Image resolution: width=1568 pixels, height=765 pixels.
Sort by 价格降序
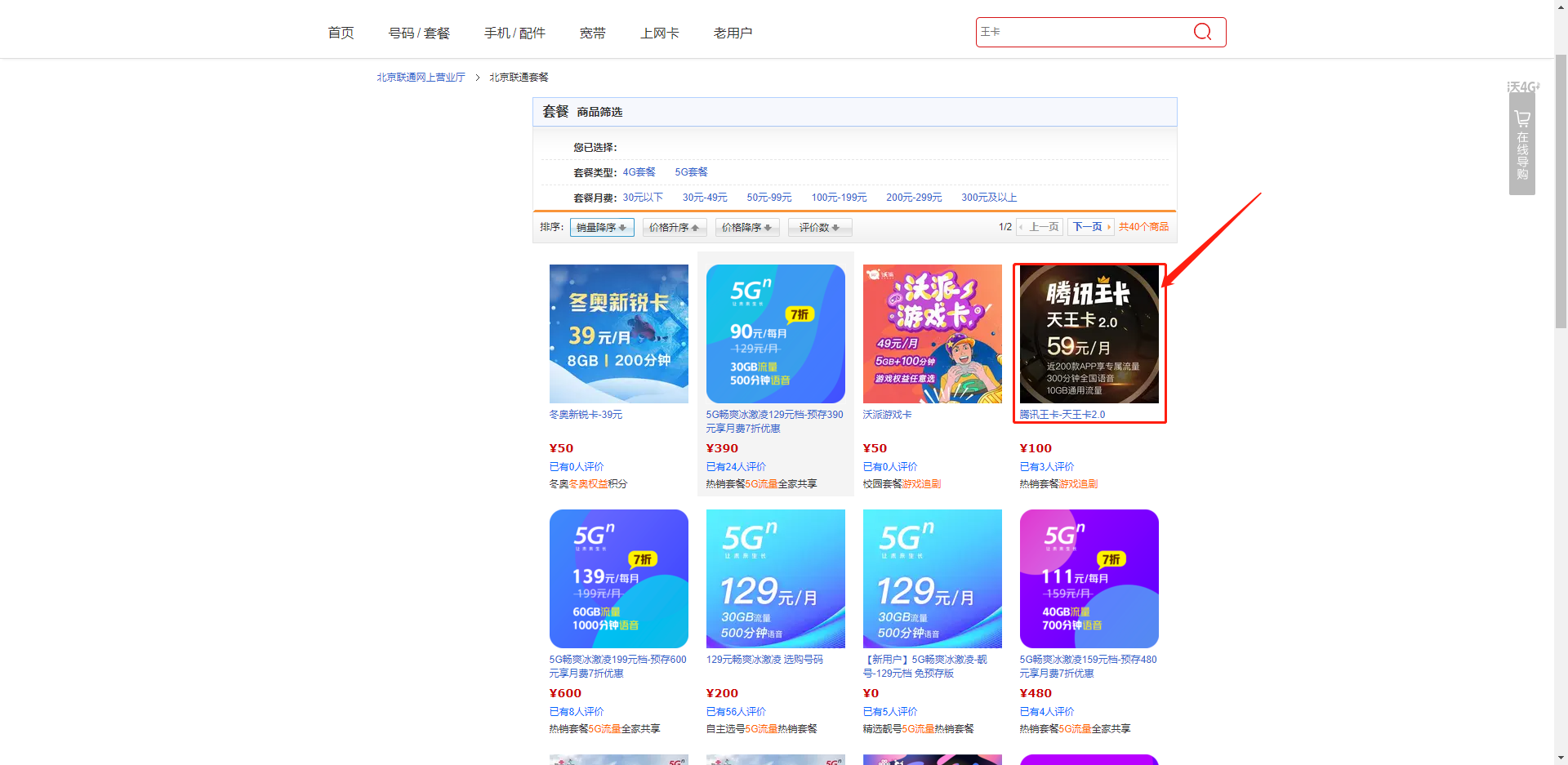[747, 228]
